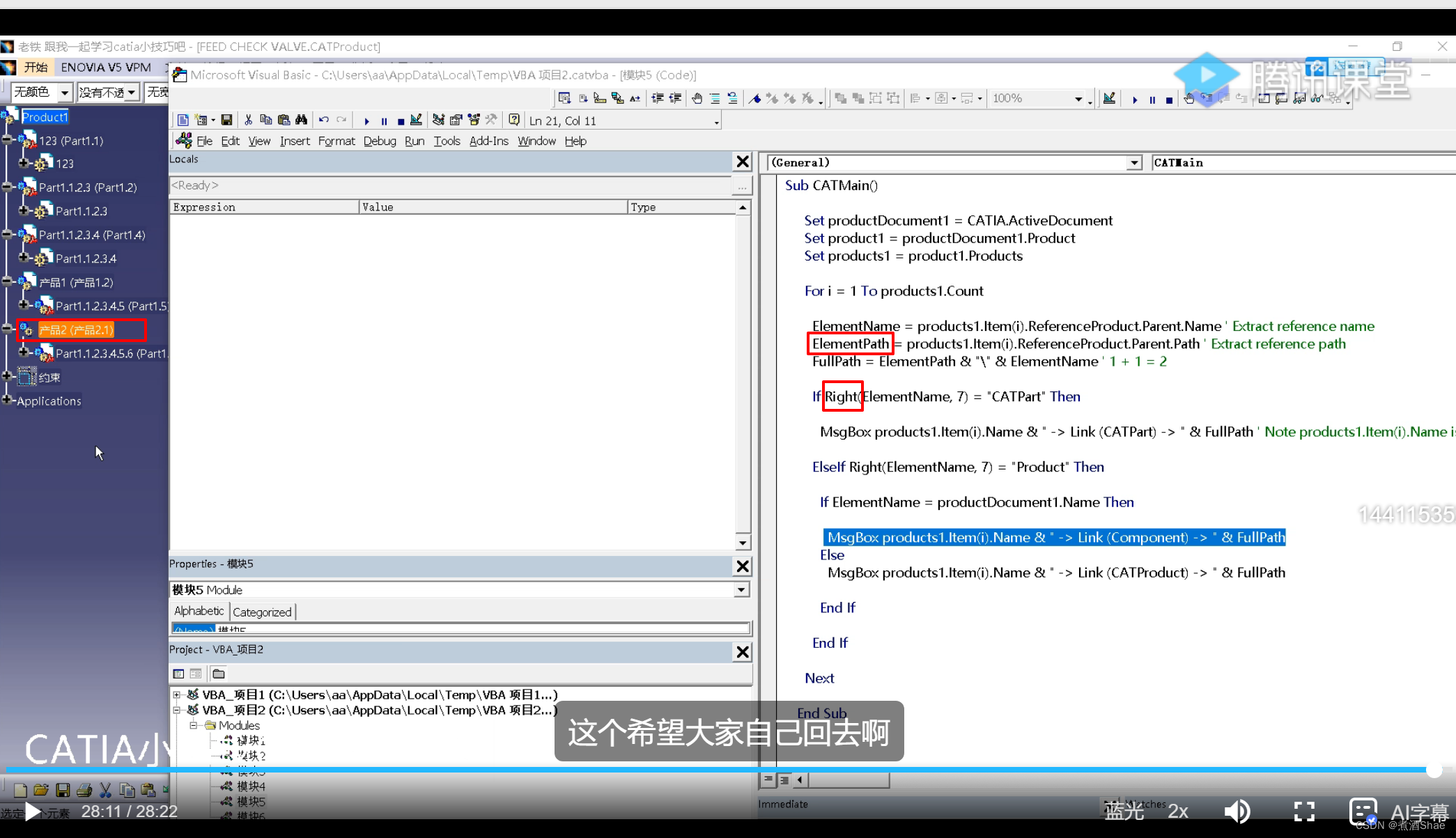Select 模块4 in the Modules list
Viewport: 1456px width, 838px height.
(x=251, y=786)
